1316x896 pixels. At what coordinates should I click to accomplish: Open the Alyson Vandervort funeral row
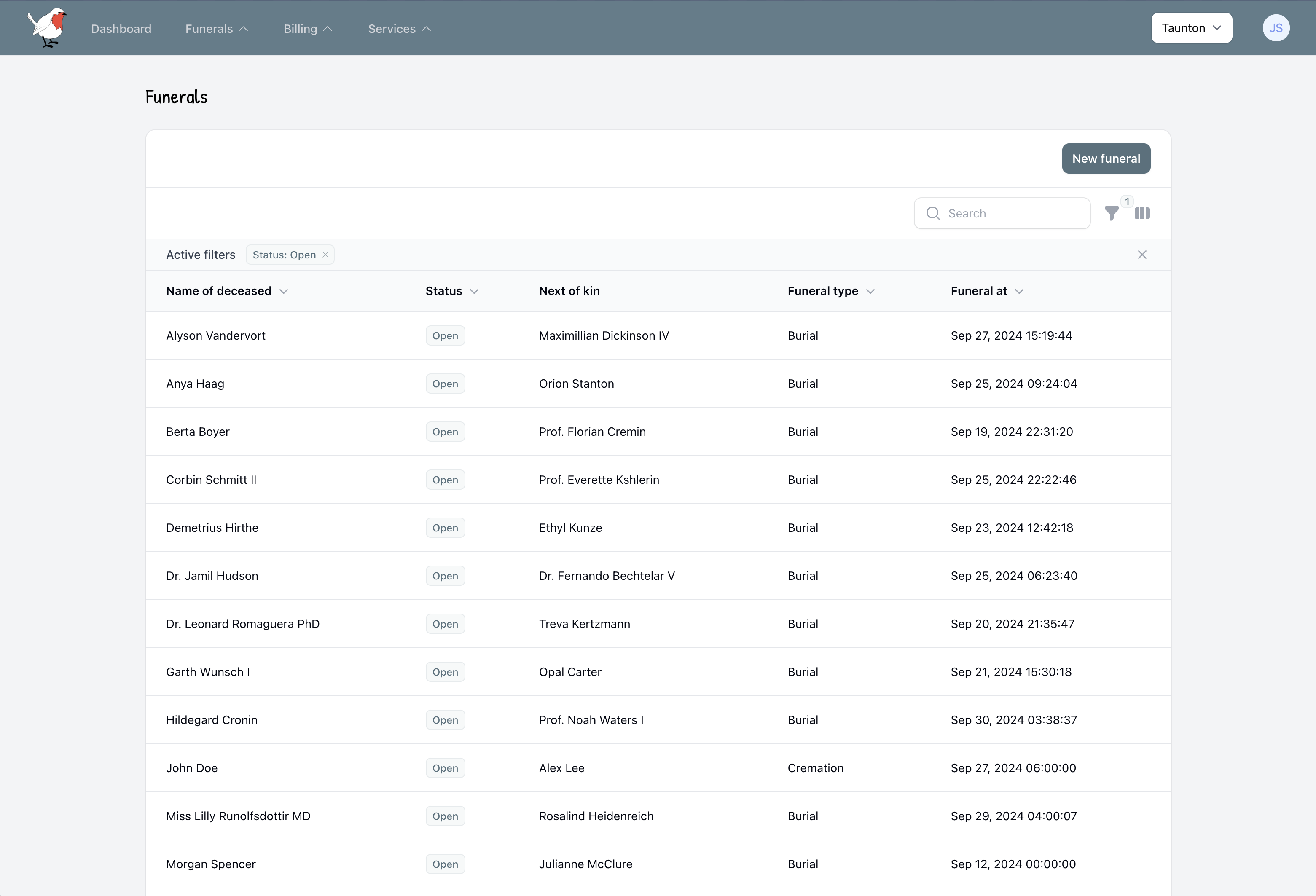(658, 335)
